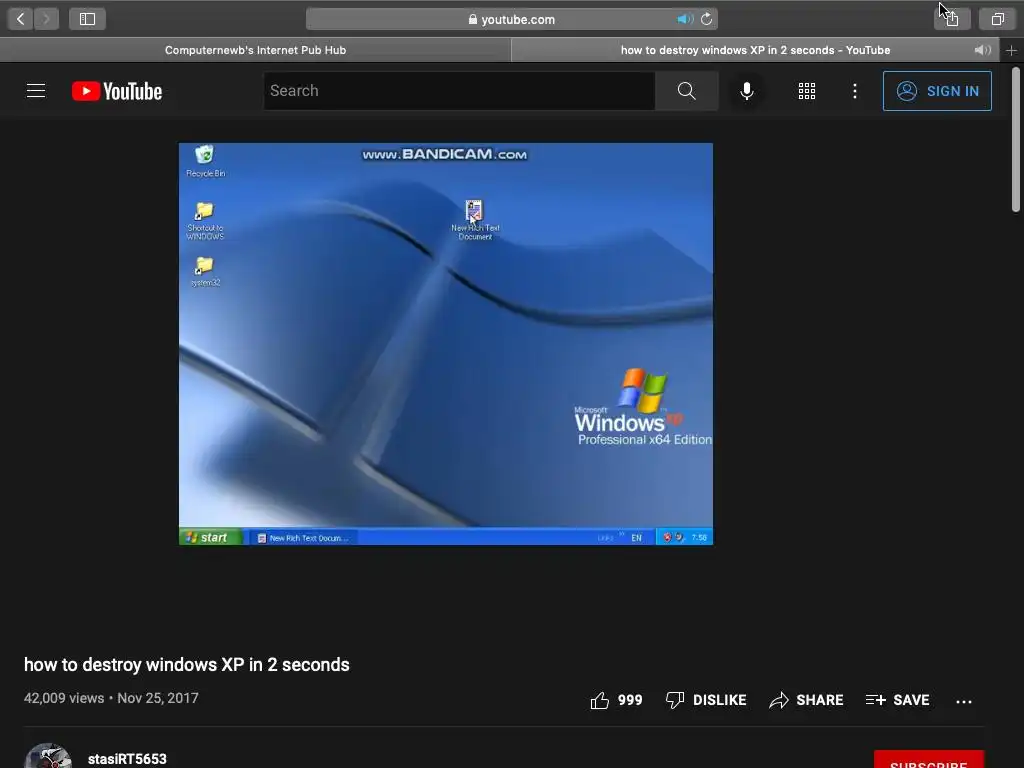Click the magnifier search button
The height and width of the screenshot is (768, 1024).
click(x=686, y=91)
